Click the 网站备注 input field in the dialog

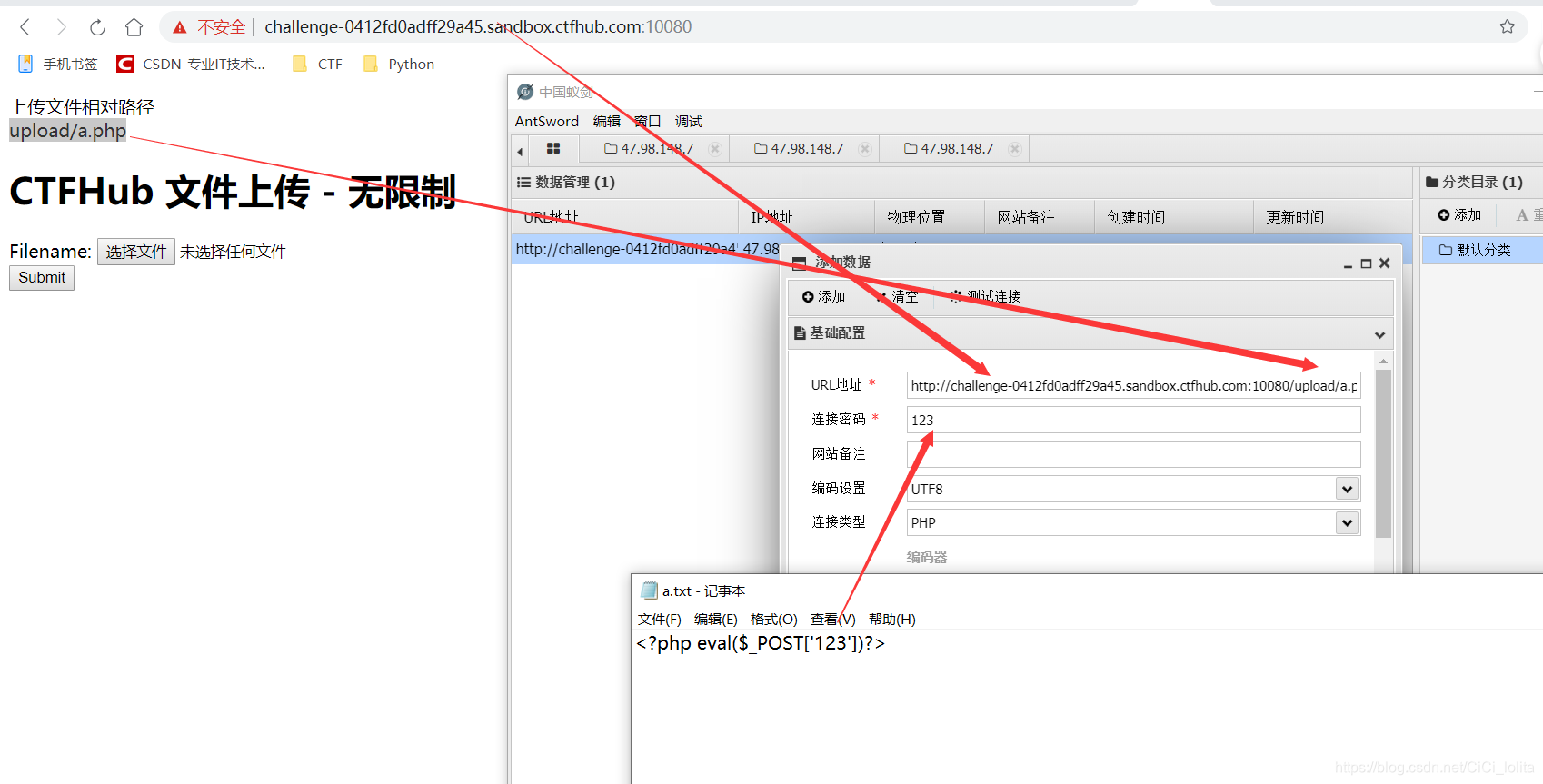click(1133, 454)
